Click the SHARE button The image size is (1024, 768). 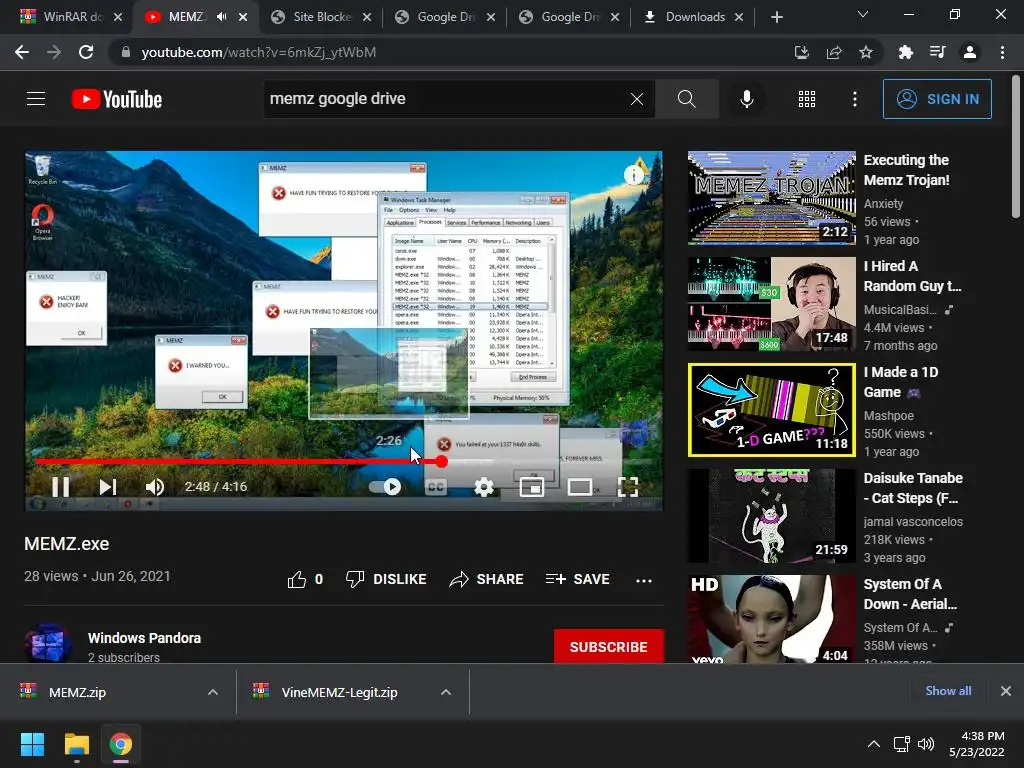[x=487, y=579]
